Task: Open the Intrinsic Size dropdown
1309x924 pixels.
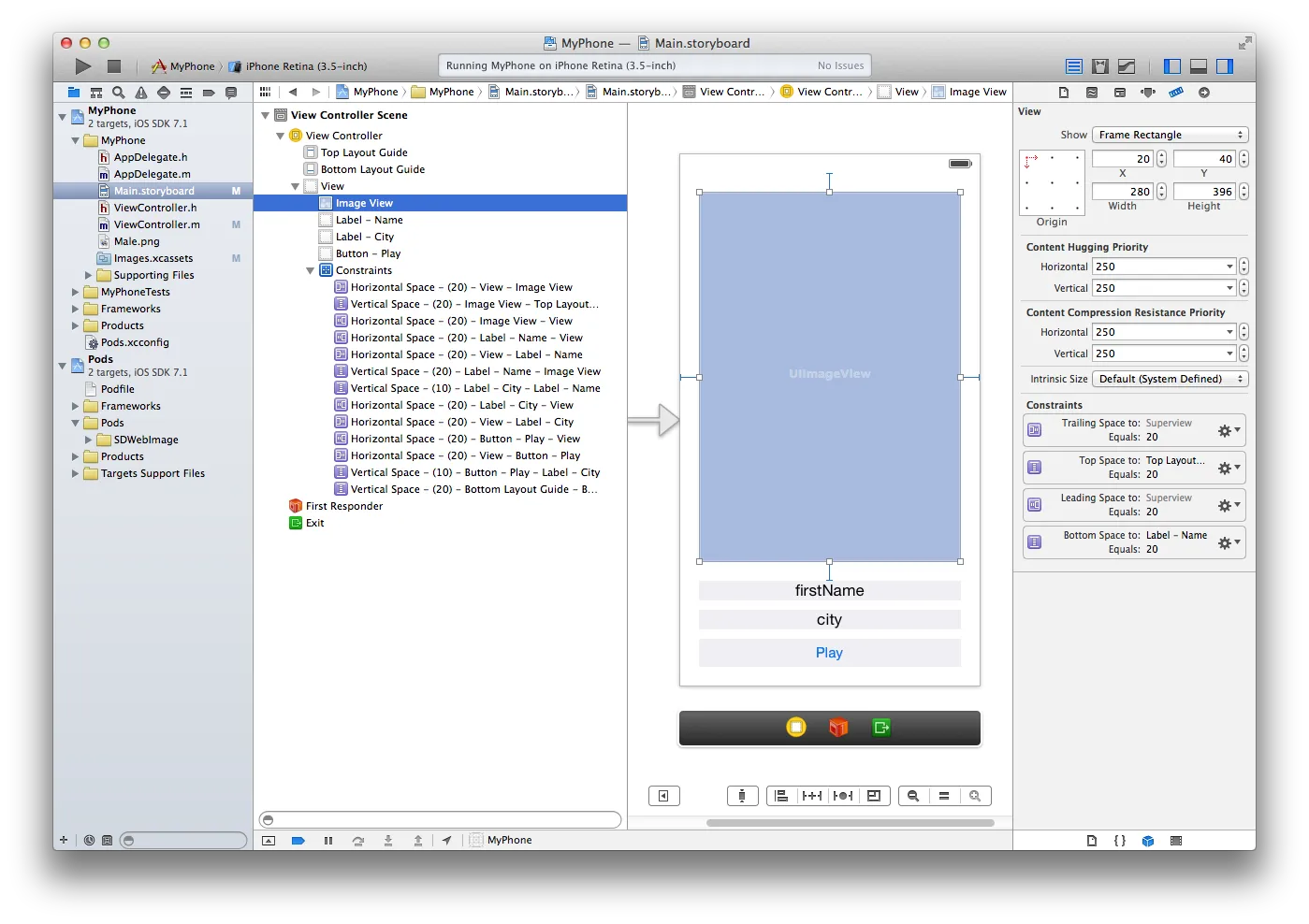Action: click(x=1171, y=379)
